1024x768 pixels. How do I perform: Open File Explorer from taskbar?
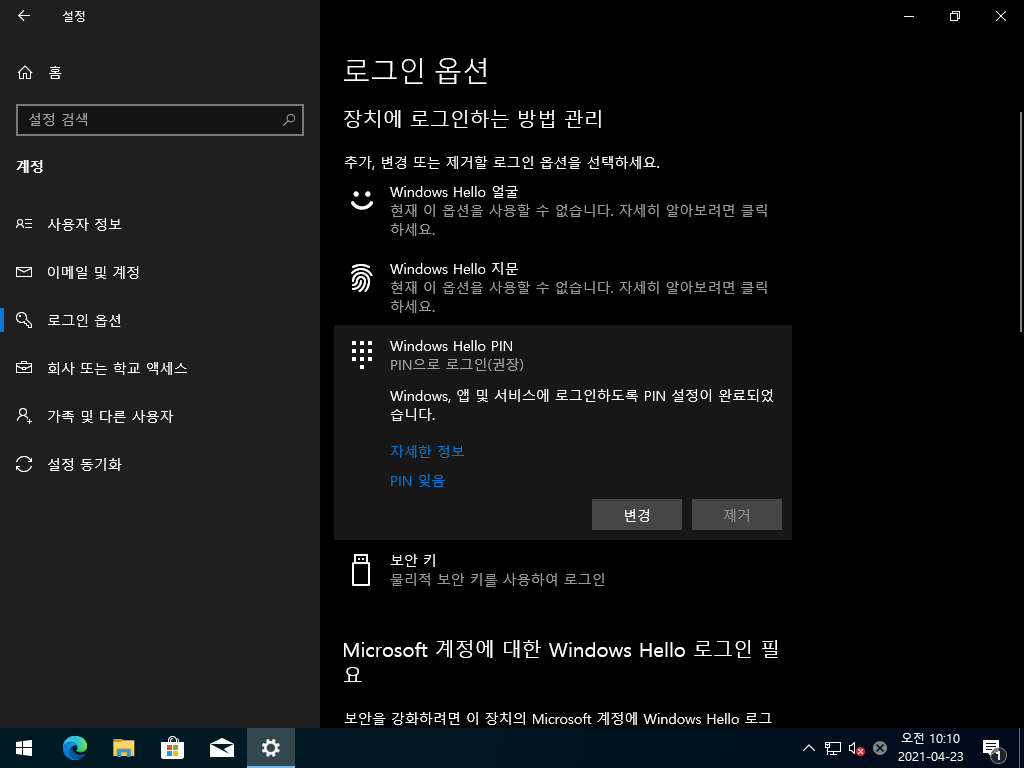click(x=123, y=748)
